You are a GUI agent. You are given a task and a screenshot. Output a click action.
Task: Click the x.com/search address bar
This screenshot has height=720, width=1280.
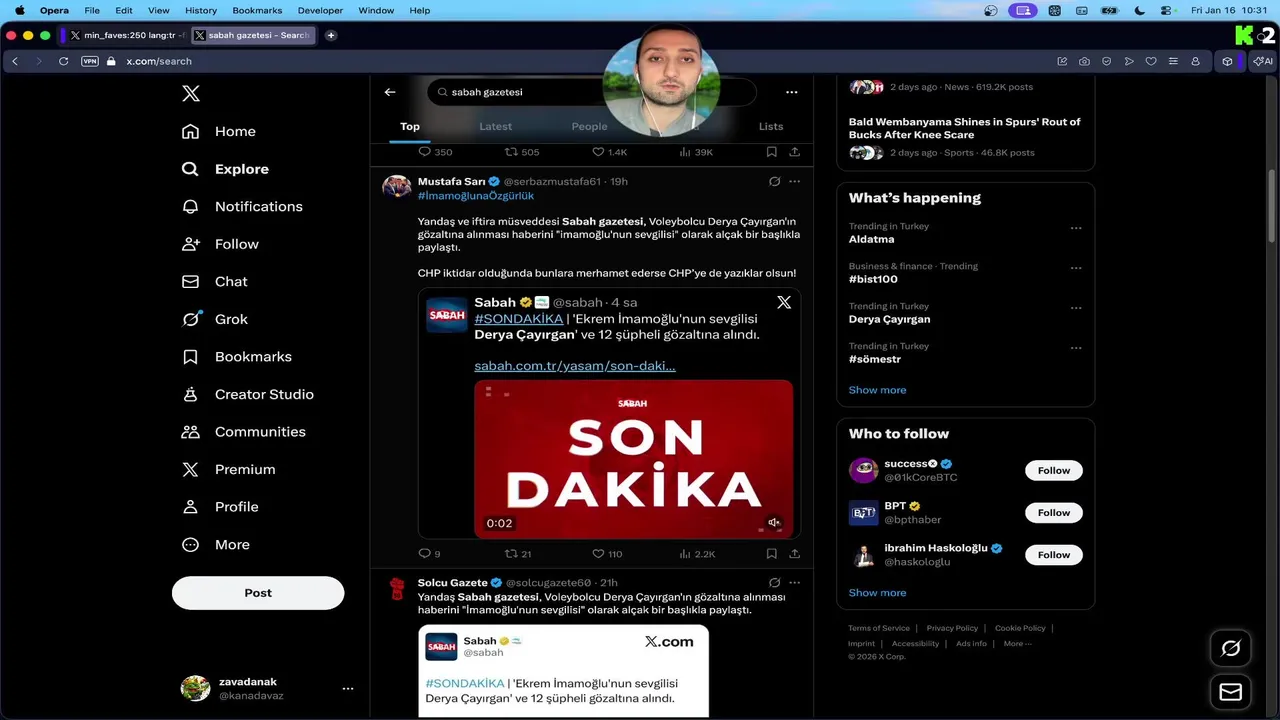click(159, 61)
